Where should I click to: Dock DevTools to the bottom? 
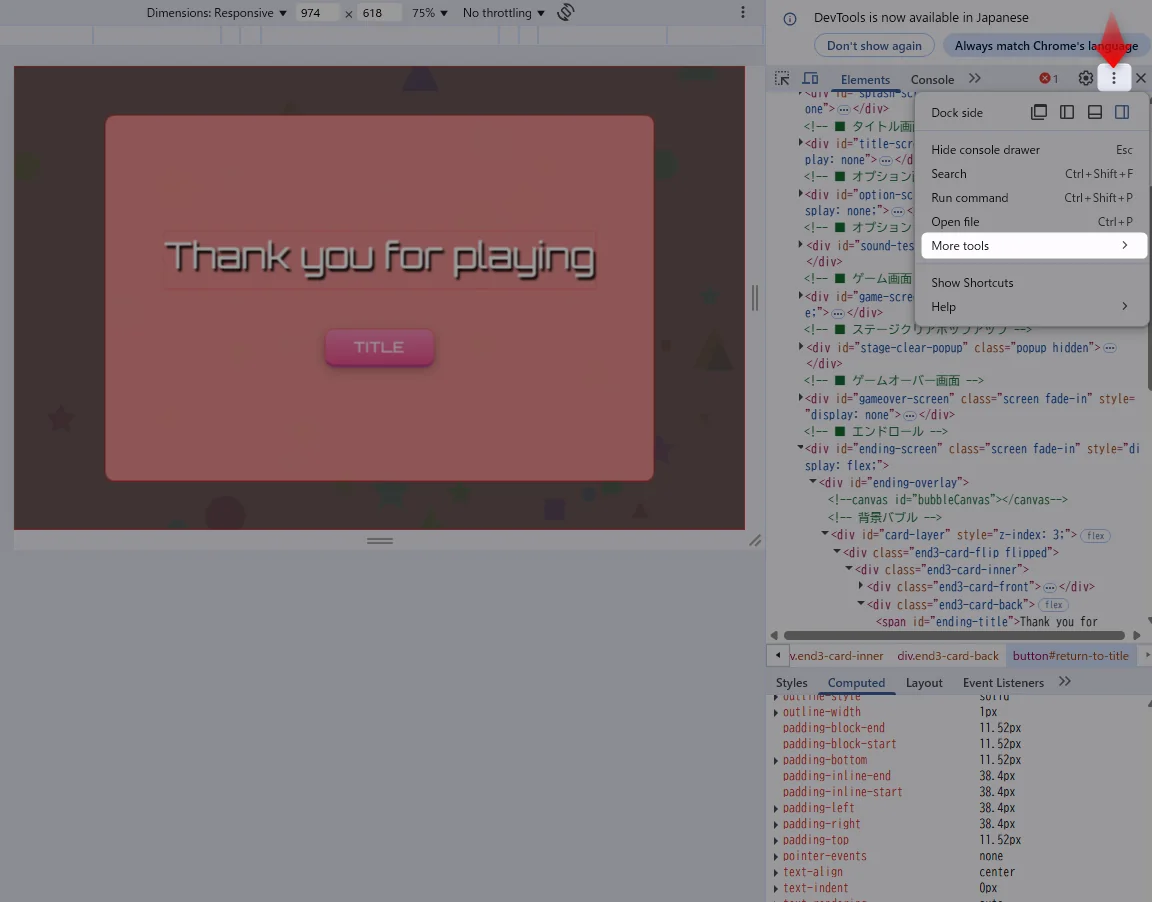click(x=1095, y=112)
